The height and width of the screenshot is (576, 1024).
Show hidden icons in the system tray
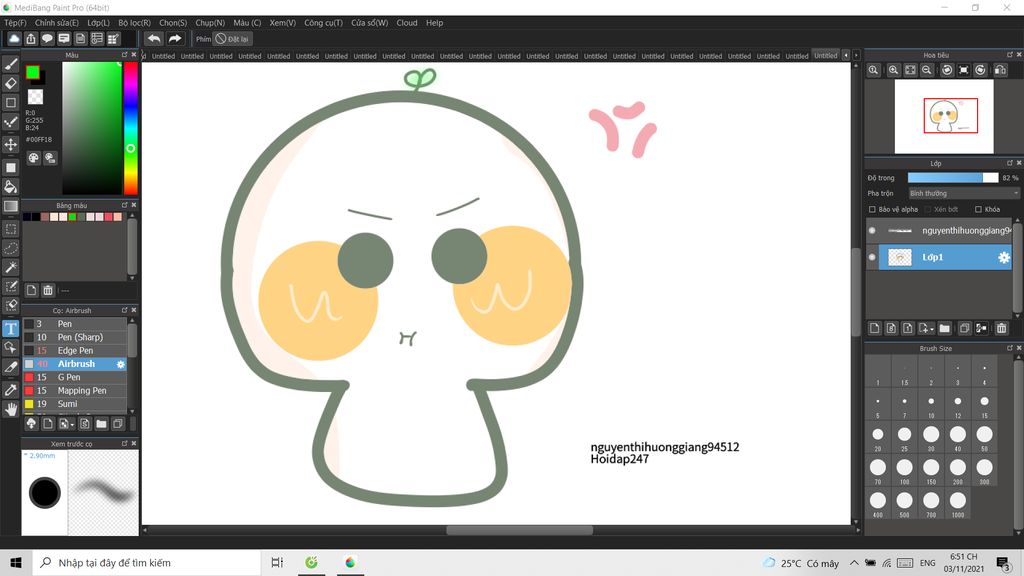click(854, 562)
